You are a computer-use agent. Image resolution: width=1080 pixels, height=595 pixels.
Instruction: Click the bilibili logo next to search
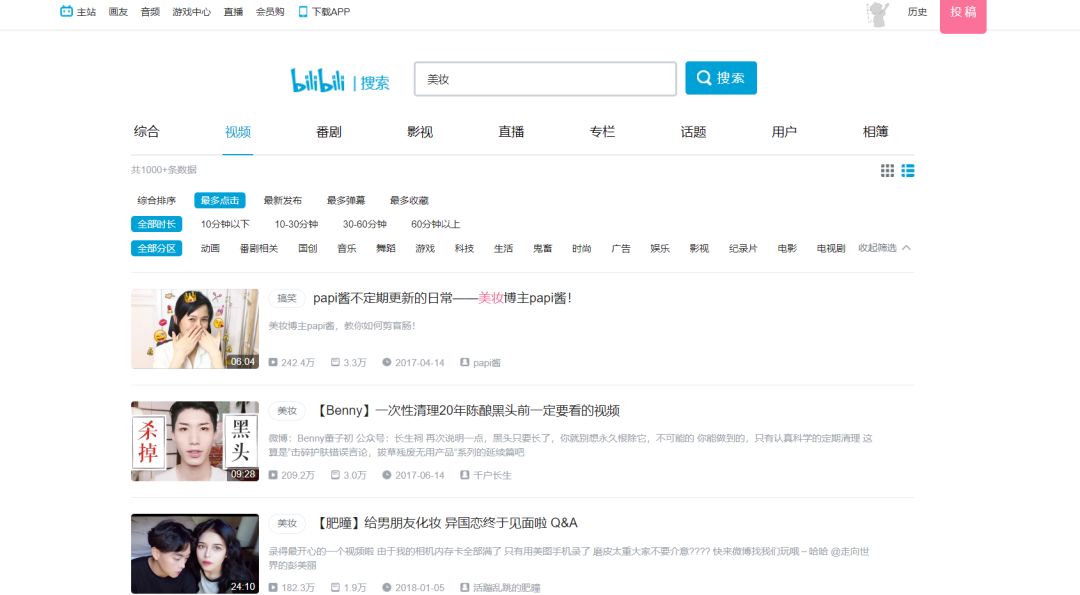[317, 80]
